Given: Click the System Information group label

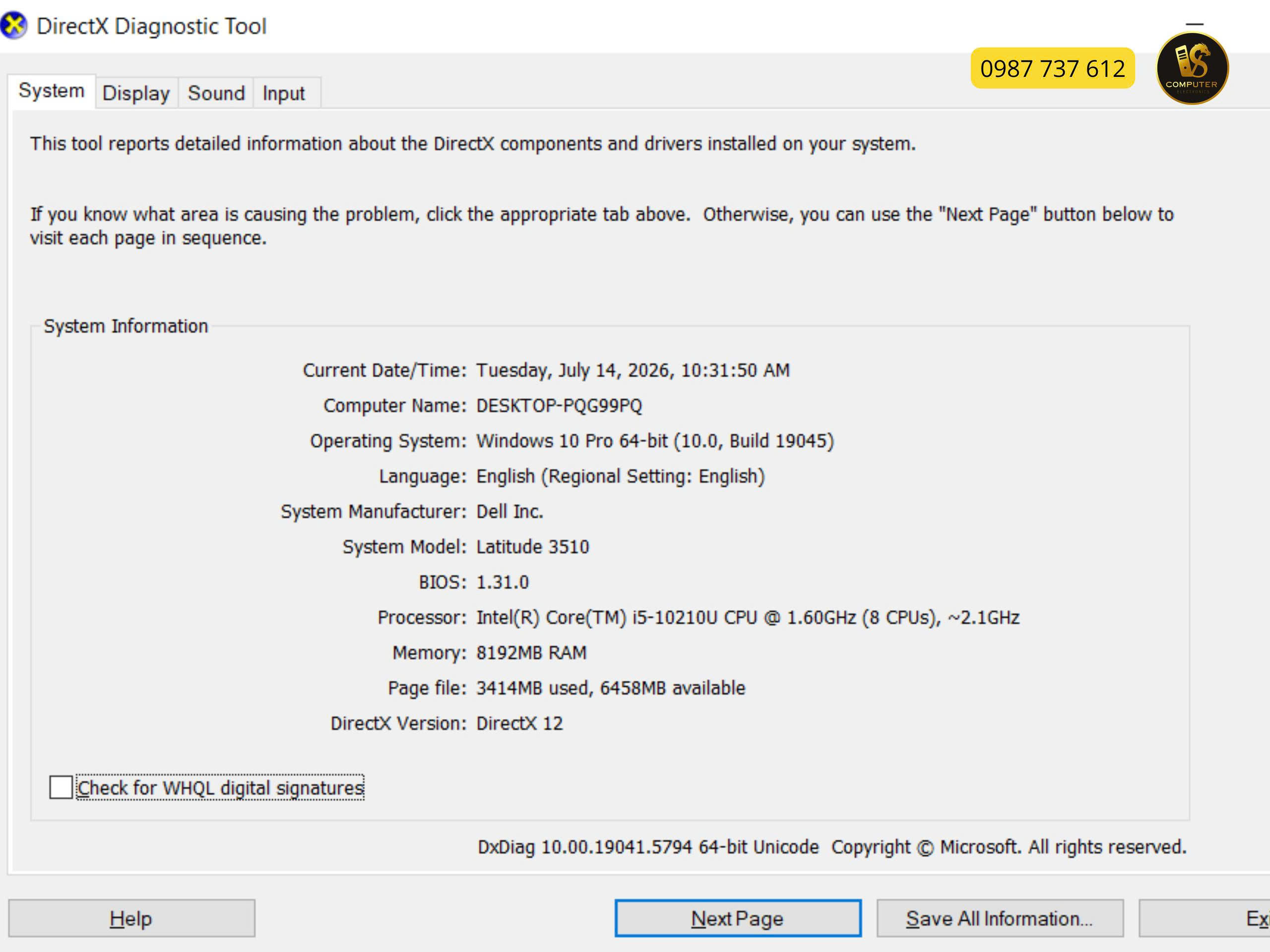Looking at the screenshot, I should 126,326.
